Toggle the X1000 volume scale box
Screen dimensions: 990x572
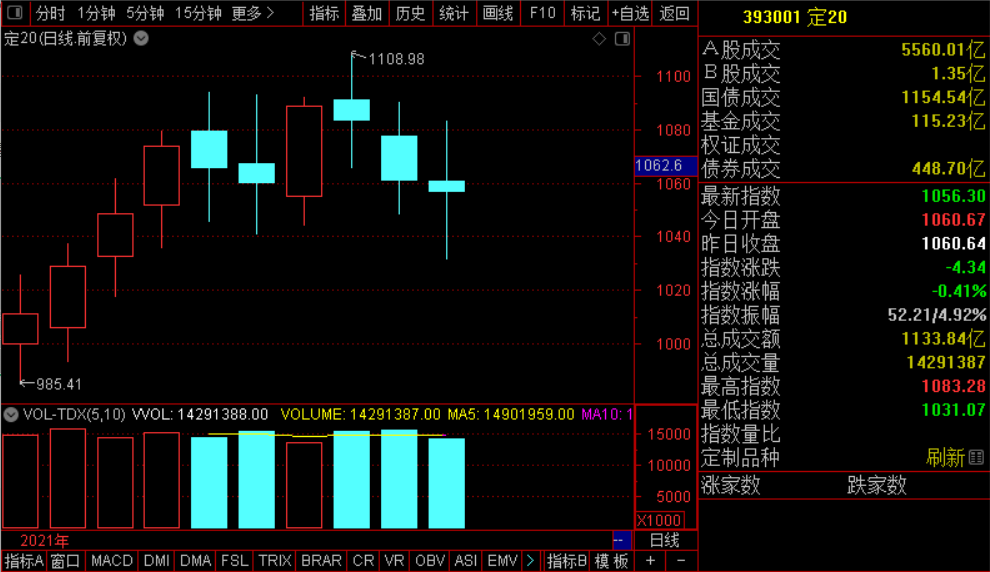click(659, 520)
